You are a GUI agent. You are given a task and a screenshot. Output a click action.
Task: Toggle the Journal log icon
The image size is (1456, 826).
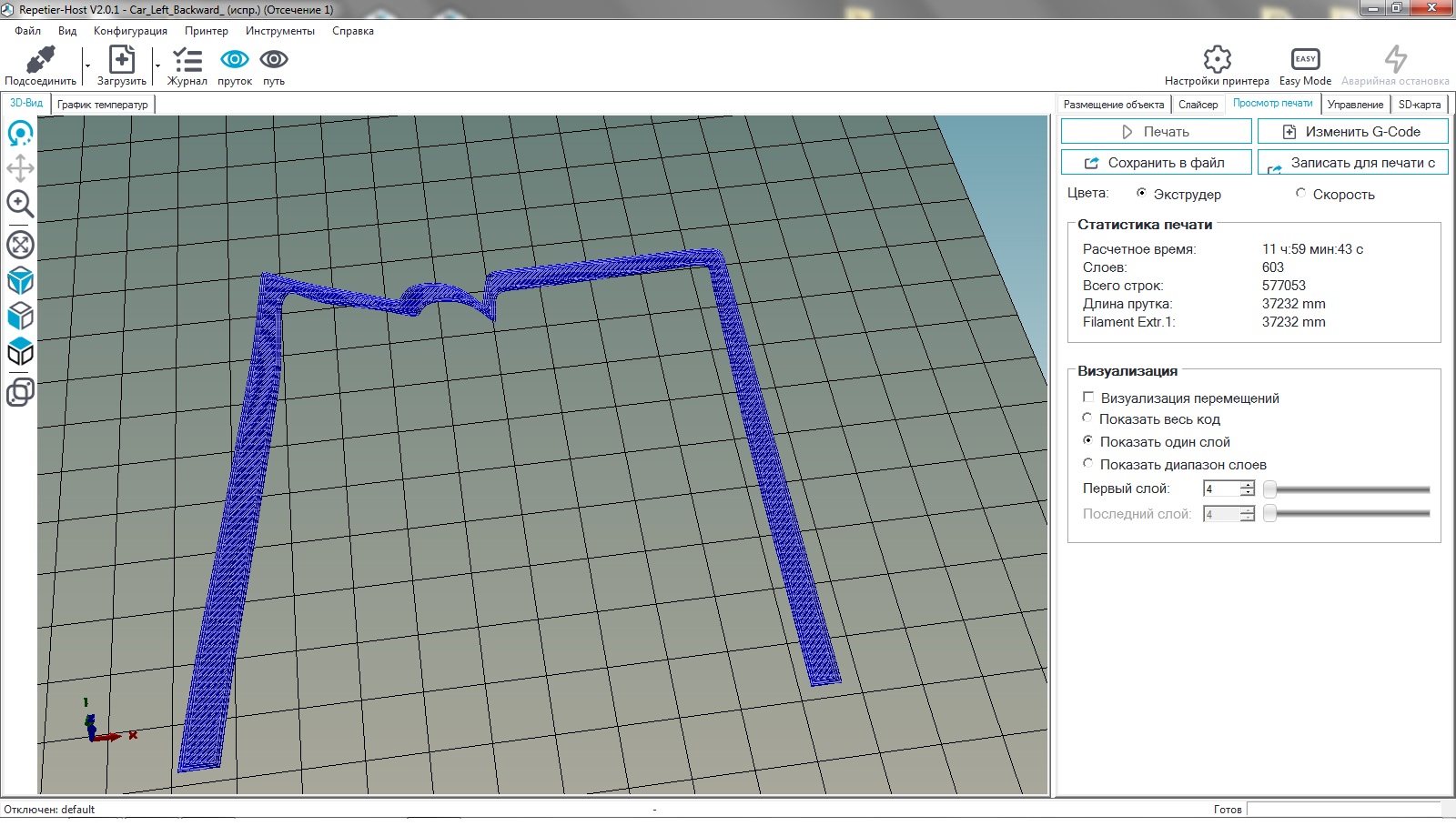tap(187, 60)
